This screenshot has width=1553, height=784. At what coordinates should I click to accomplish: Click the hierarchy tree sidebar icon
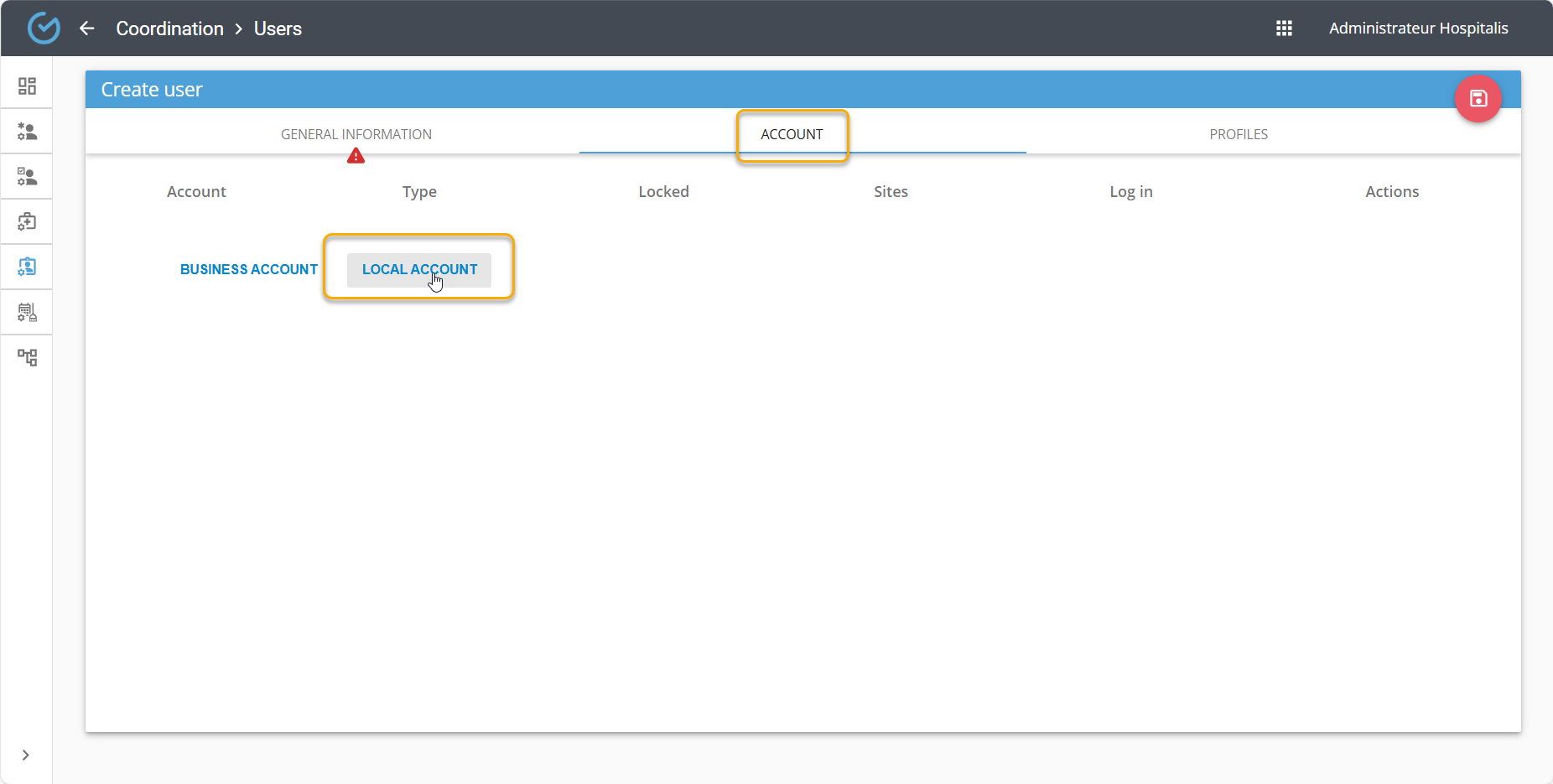(x=27, y=358)
